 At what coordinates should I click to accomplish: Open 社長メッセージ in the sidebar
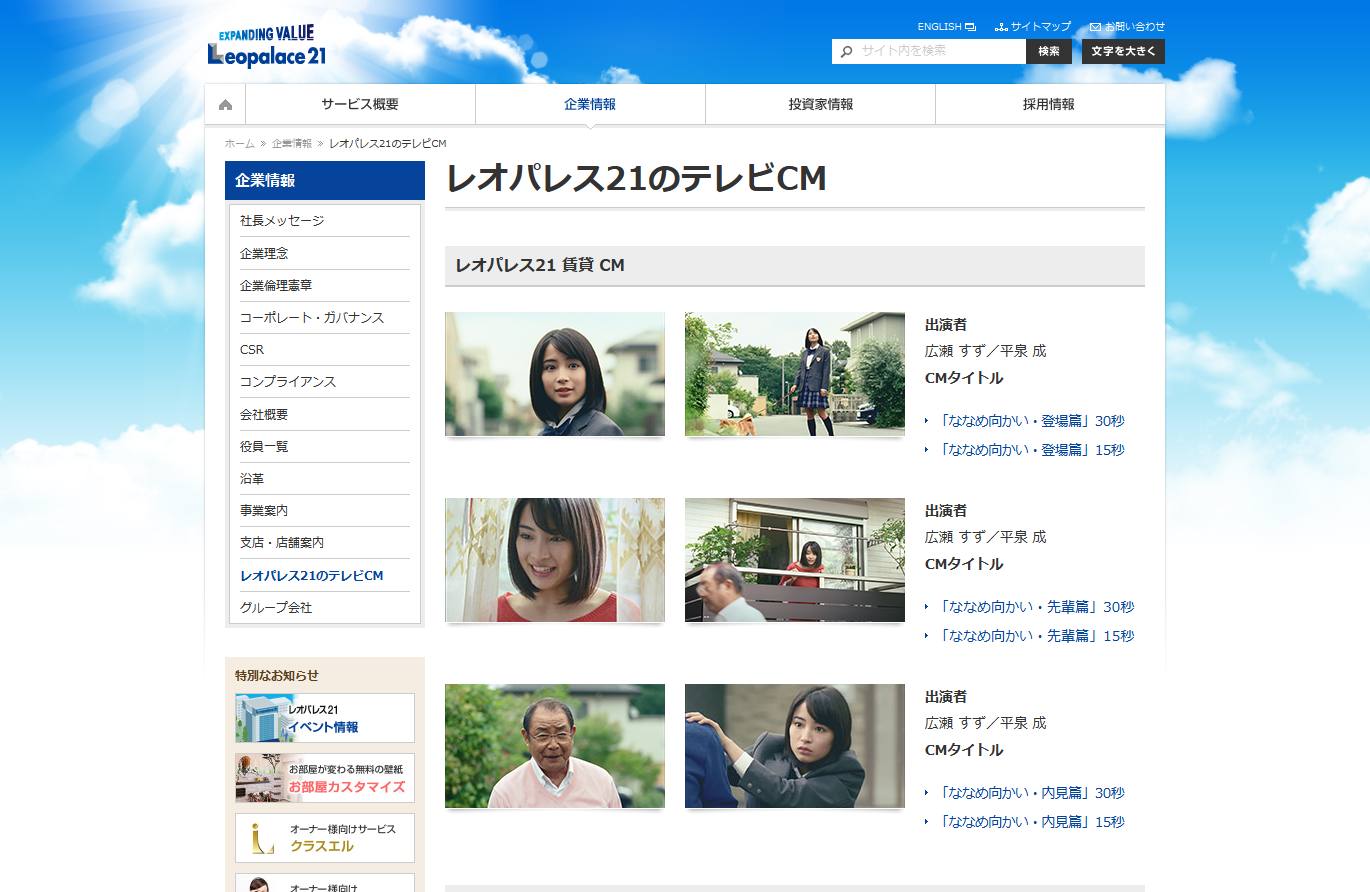coord(325,221)
